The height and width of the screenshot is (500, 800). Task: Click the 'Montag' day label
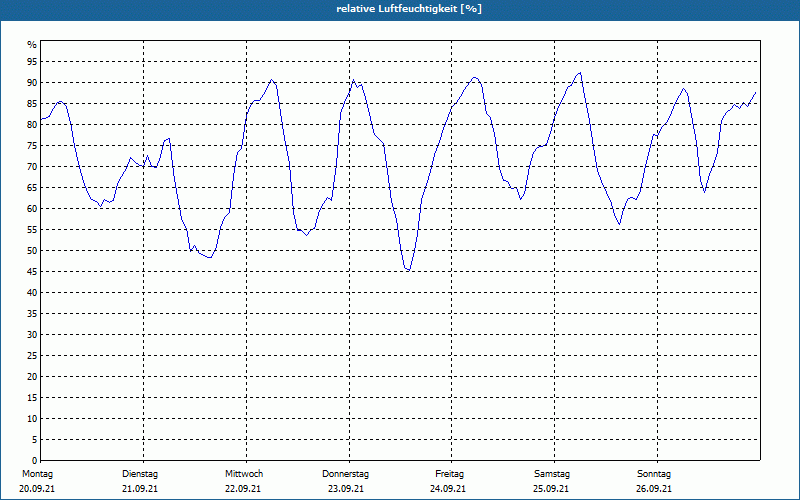38,474
